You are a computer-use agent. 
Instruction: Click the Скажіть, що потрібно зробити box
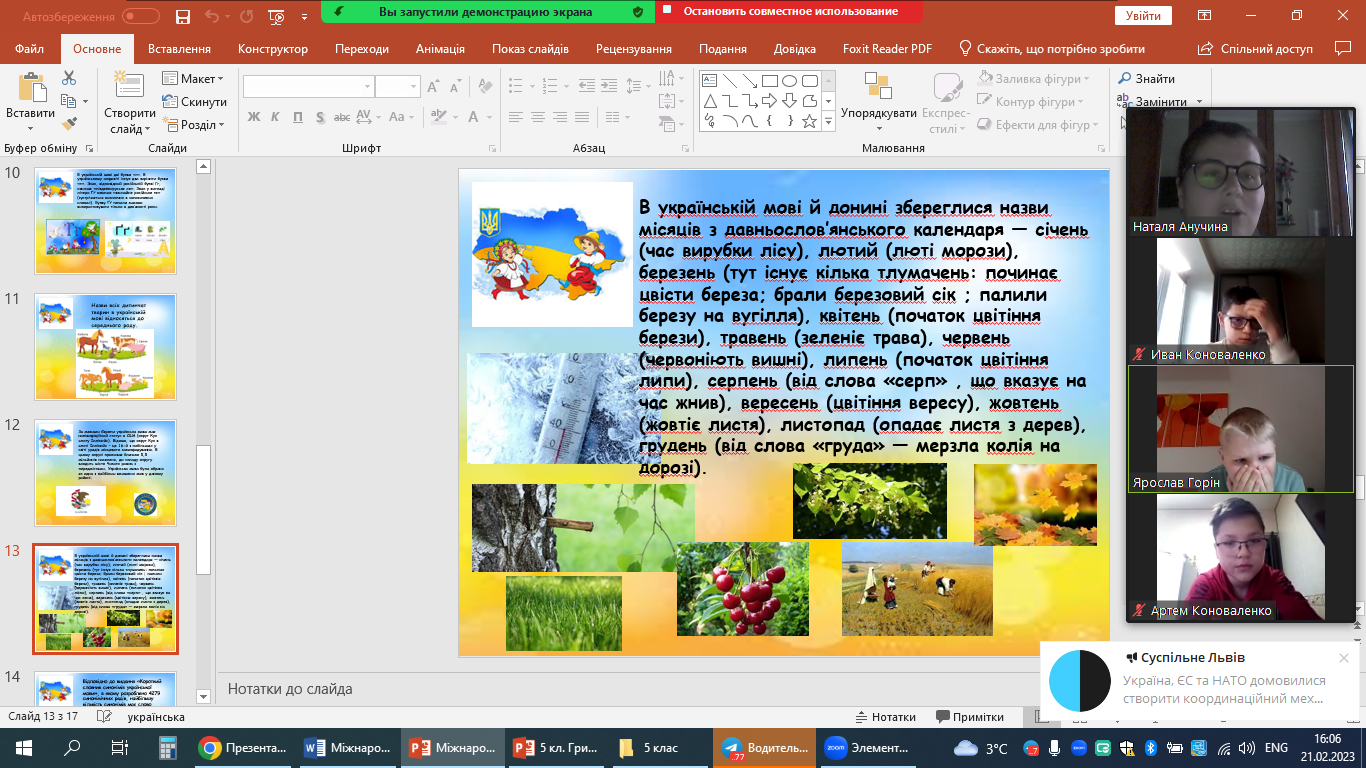click(x=1052, y=49)
